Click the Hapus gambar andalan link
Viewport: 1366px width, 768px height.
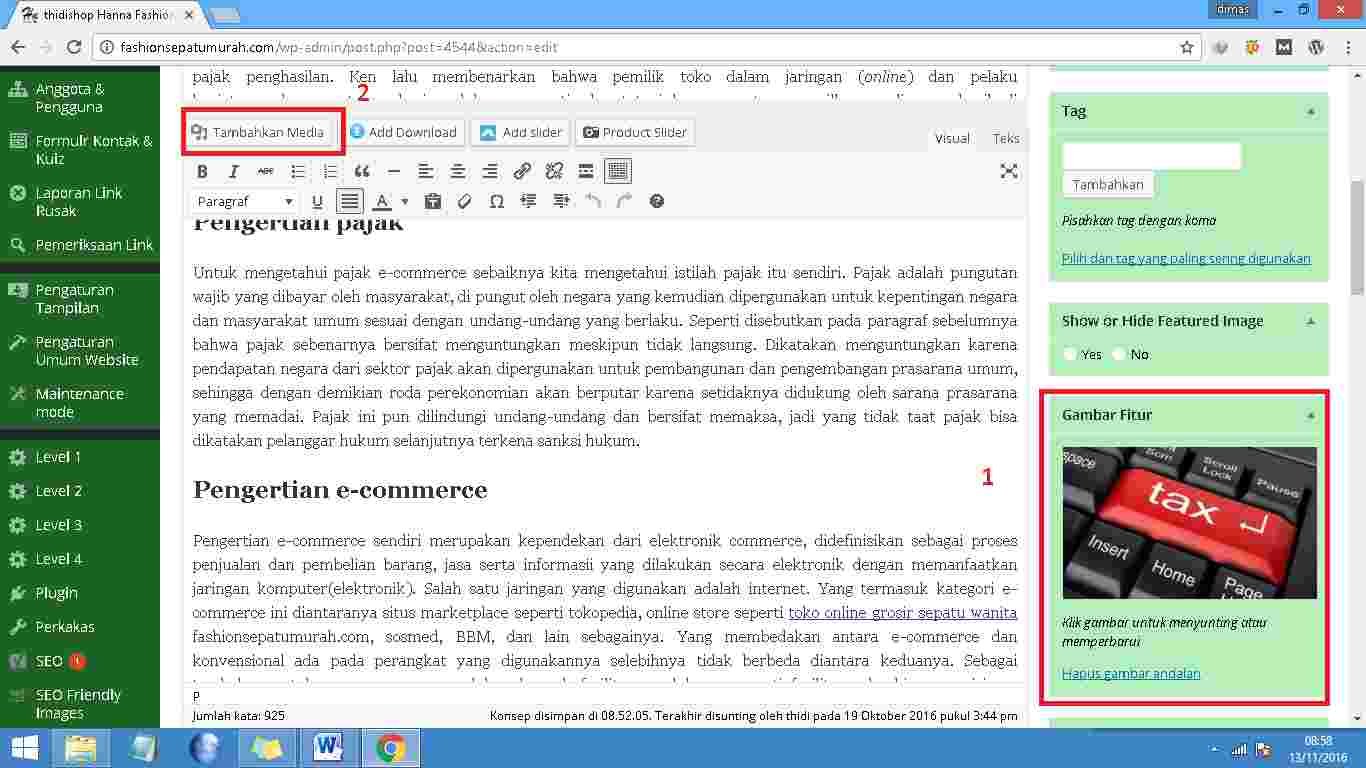1131,673
